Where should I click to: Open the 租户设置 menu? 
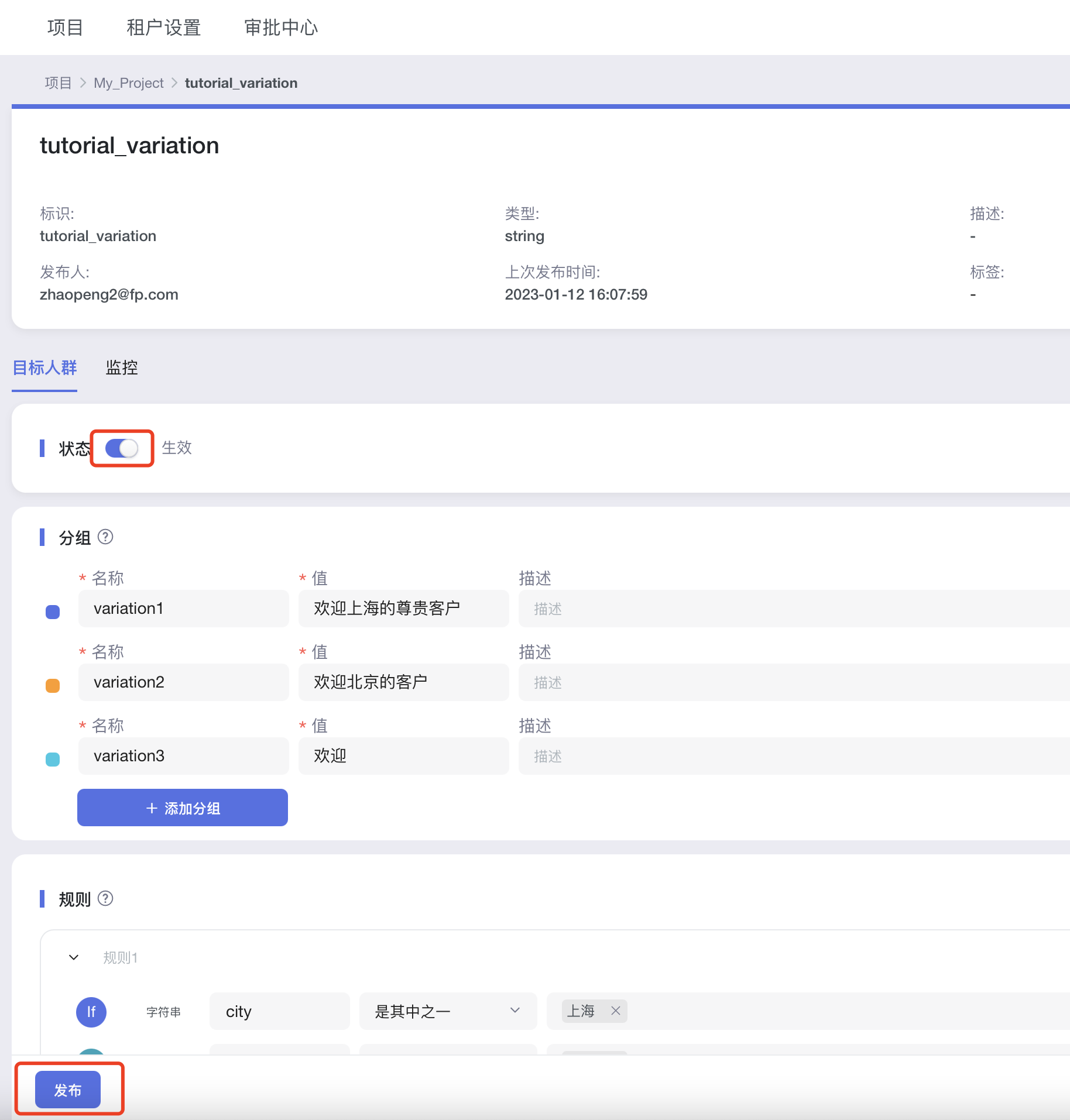[x=164, y=28]
